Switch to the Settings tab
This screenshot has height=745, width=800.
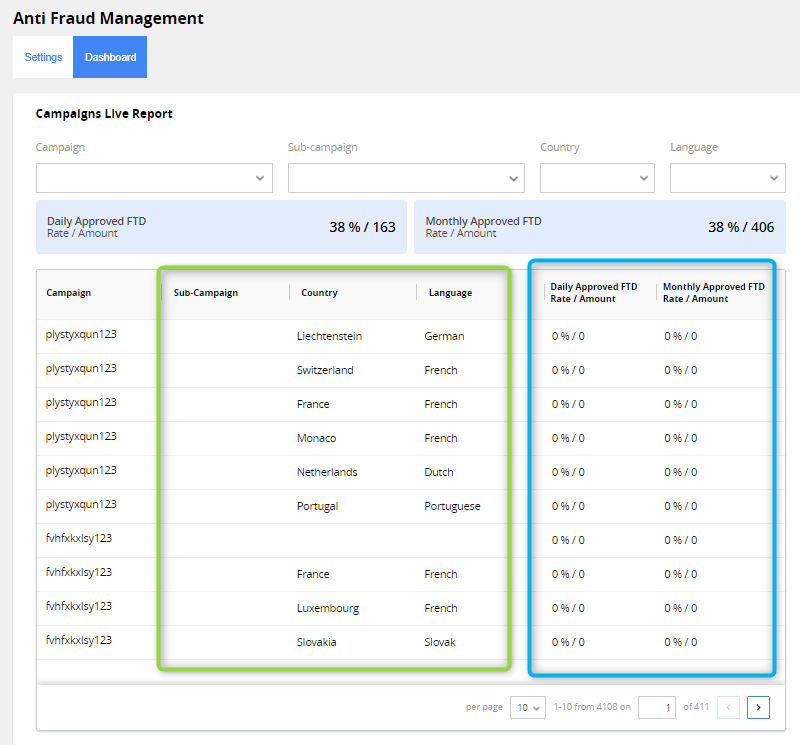point(43,57)
